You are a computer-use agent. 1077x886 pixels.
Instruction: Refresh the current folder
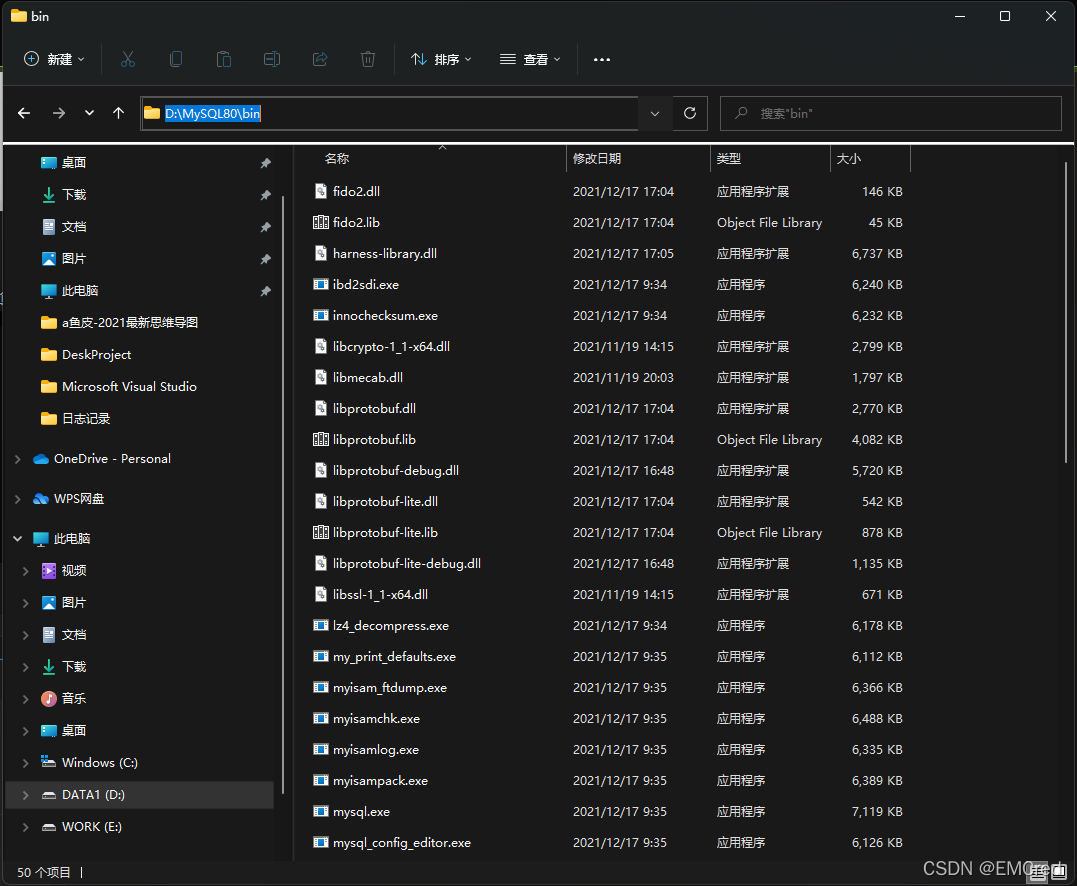pos(690,113)
